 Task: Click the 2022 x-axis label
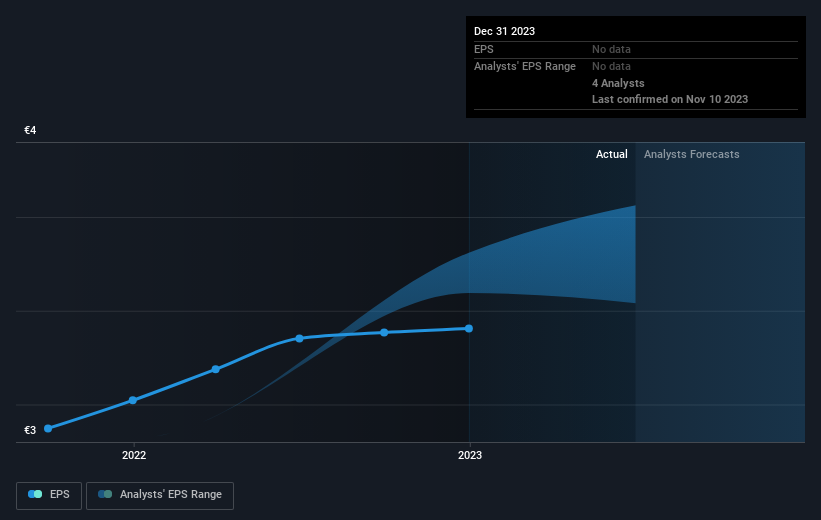click(134, 455)
